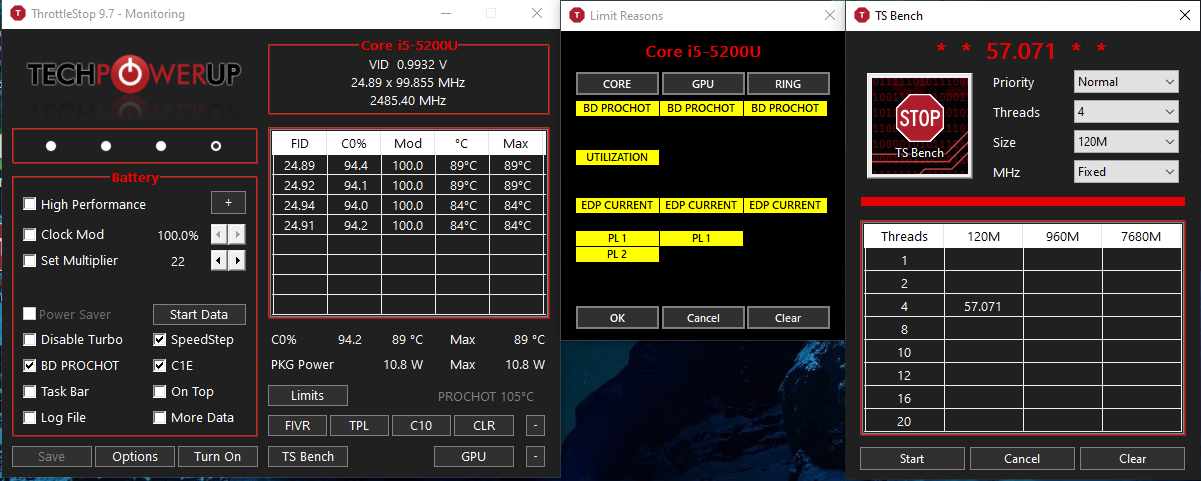This screenshot has width=1201, height=481.
Task: Click the 960M column header
Action: [x=1063, y=237]
